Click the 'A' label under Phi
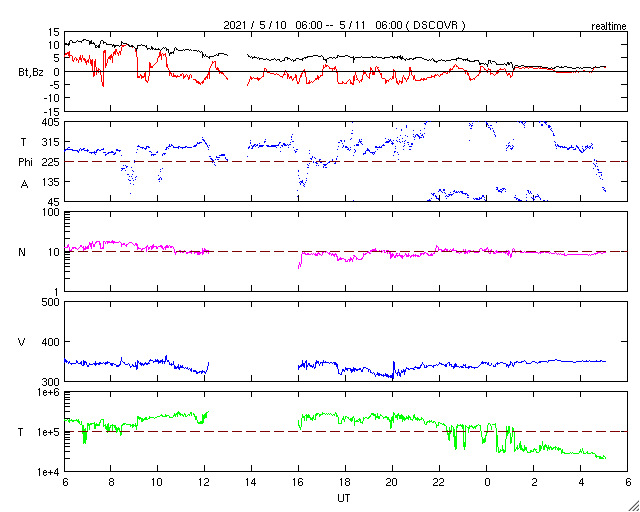The width and height of the screenshot is (640, 512). [24, 185]
